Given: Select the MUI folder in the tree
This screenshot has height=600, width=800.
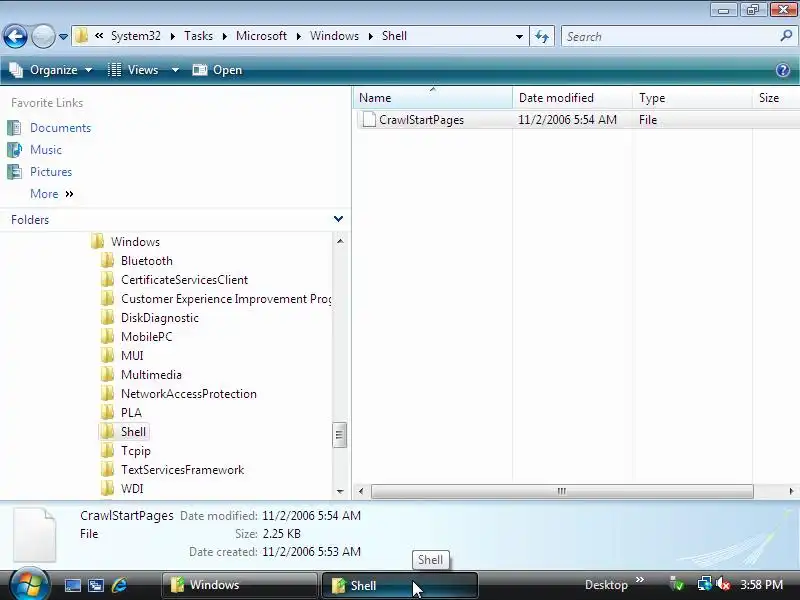Looking at the screenshot, I should click(132, 356).
